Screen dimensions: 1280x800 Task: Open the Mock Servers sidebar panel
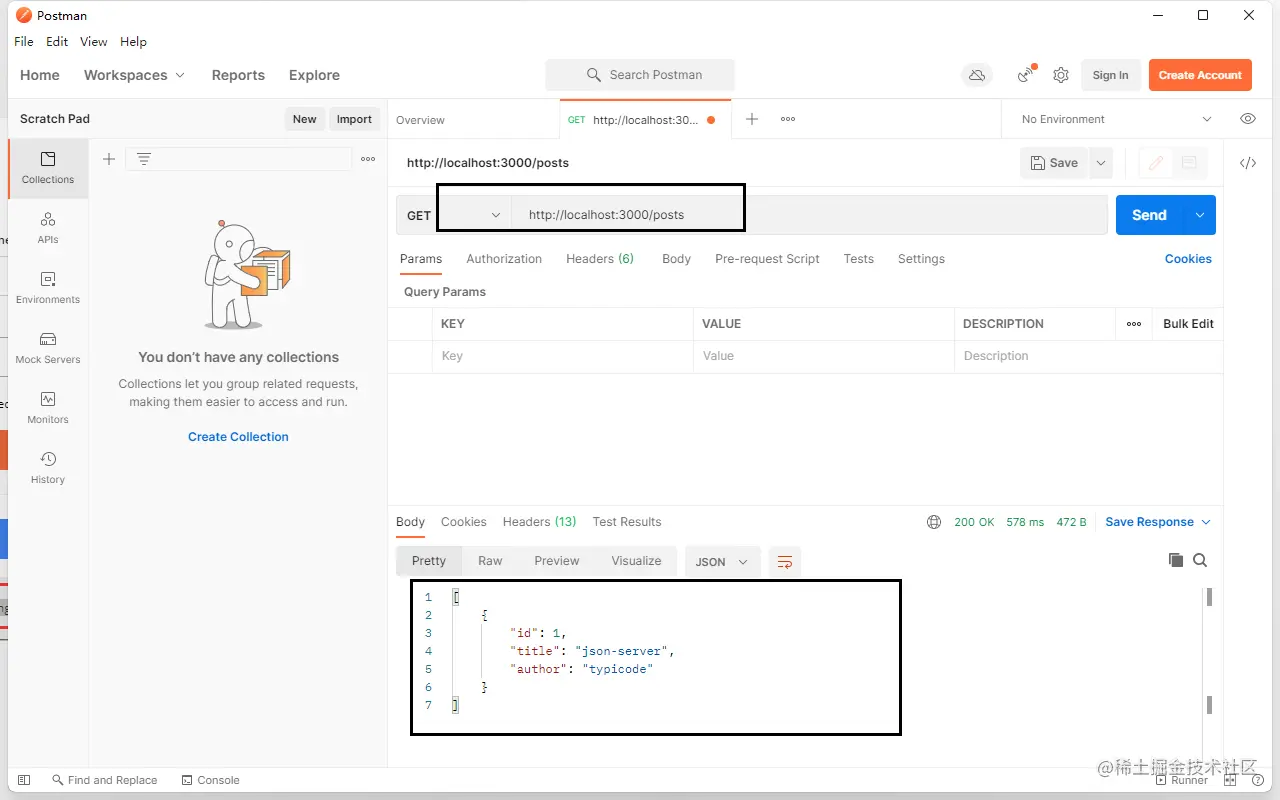pos(48,348)
